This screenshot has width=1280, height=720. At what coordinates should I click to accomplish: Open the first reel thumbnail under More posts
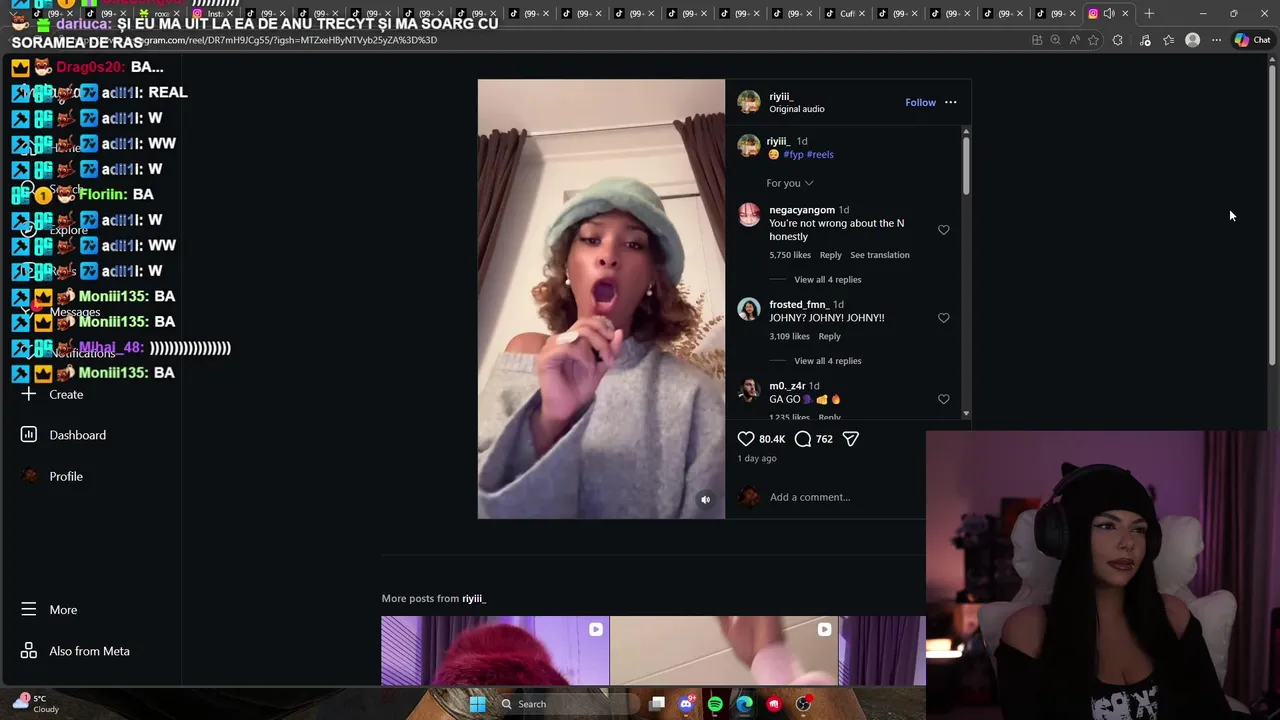point(494,651)
